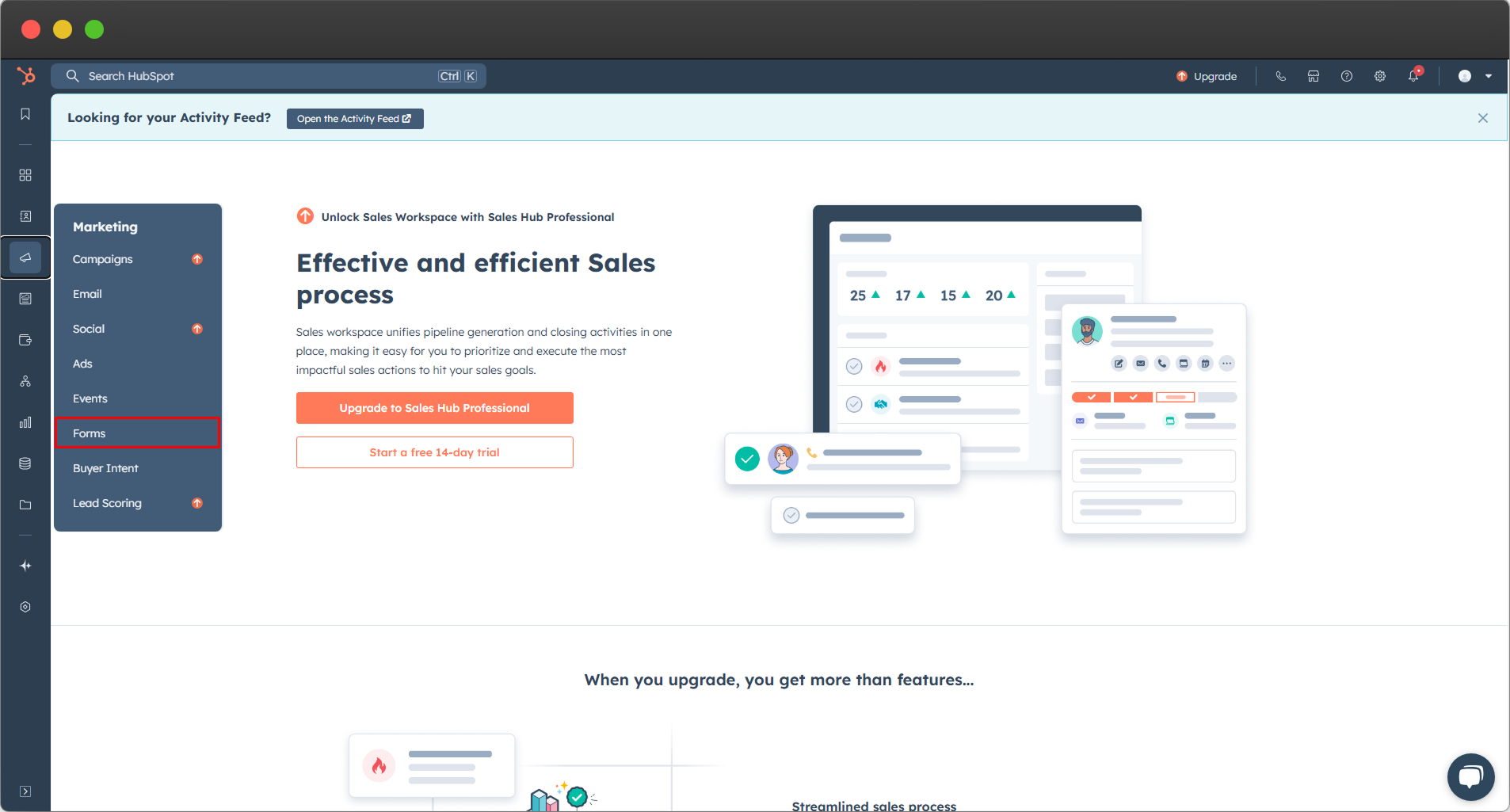Viewport: 1510px width, 812px height.
Task: Open the Workspaces grid icon
Action: click(25, 175)
